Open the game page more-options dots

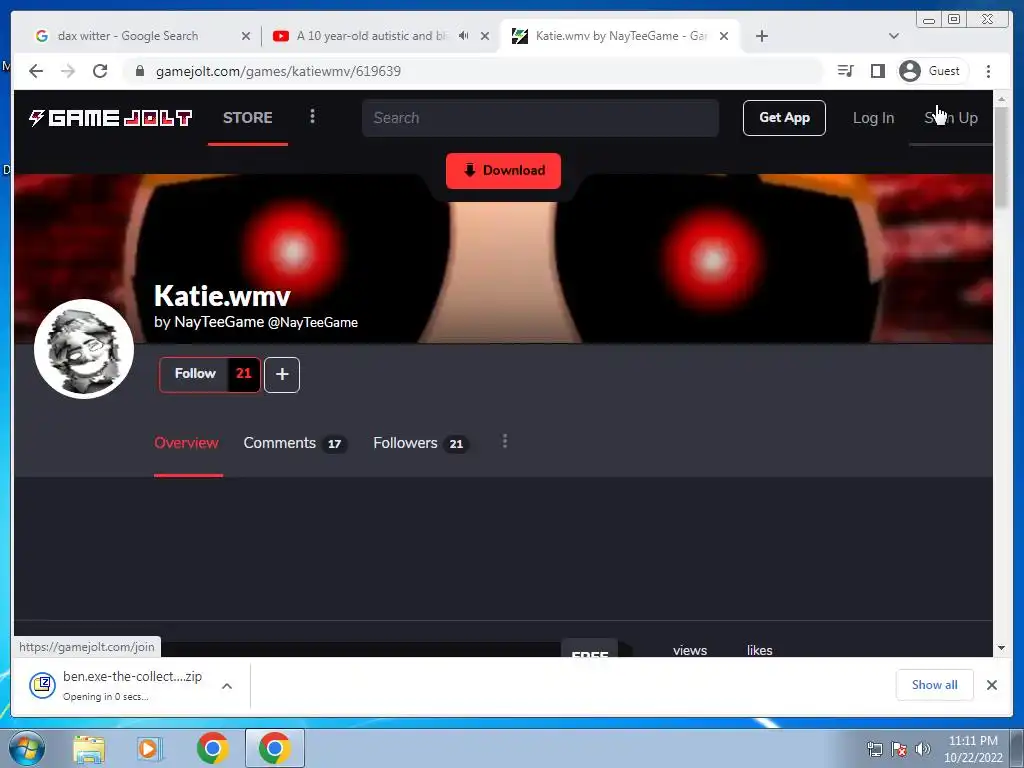505,442
